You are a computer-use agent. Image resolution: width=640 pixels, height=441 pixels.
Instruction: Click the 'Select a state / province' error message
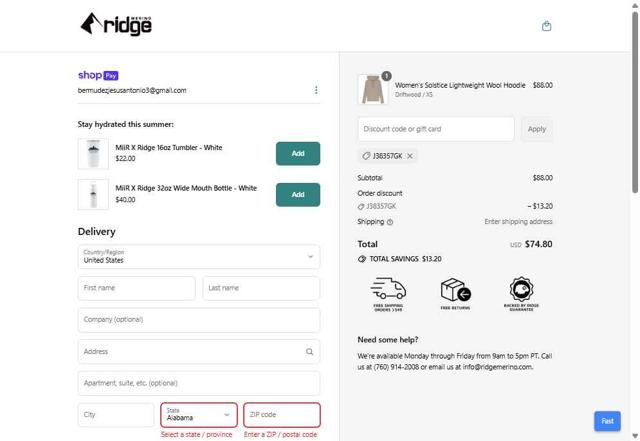click(196, 434)
